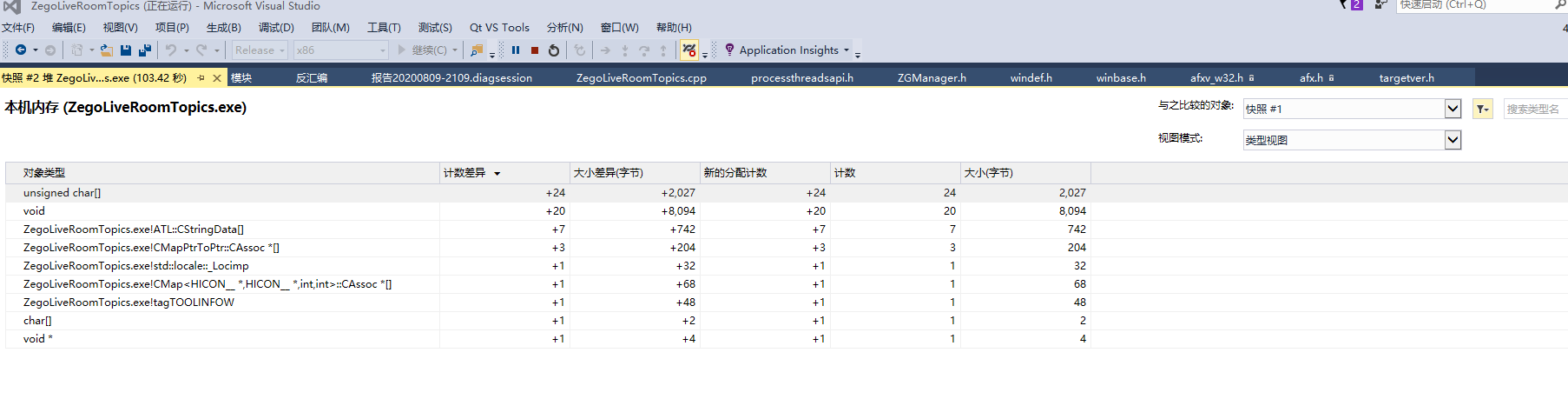This screenshot has height=399, width=1568.
Task: Open the type filter funnel button
Action: pos(1482,109)
